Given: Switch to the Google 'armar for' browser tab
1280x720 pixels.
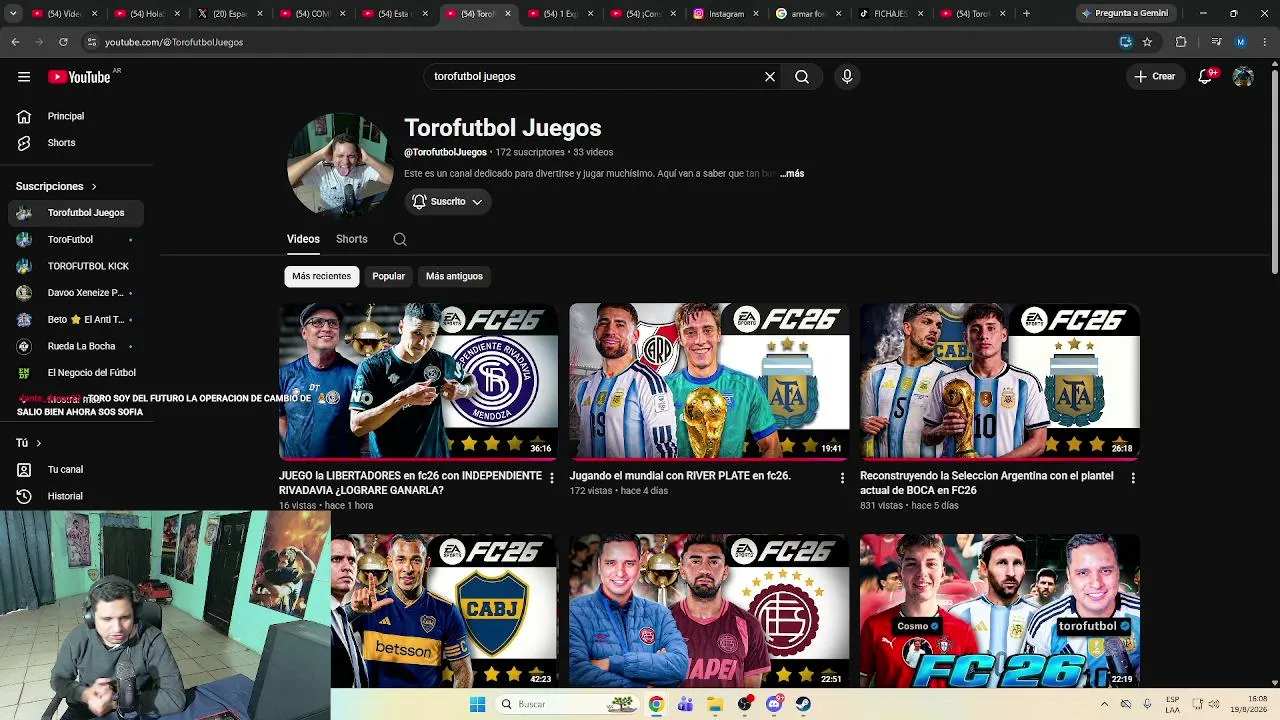Looking at the screenshot, I should [x=808, y=14].
